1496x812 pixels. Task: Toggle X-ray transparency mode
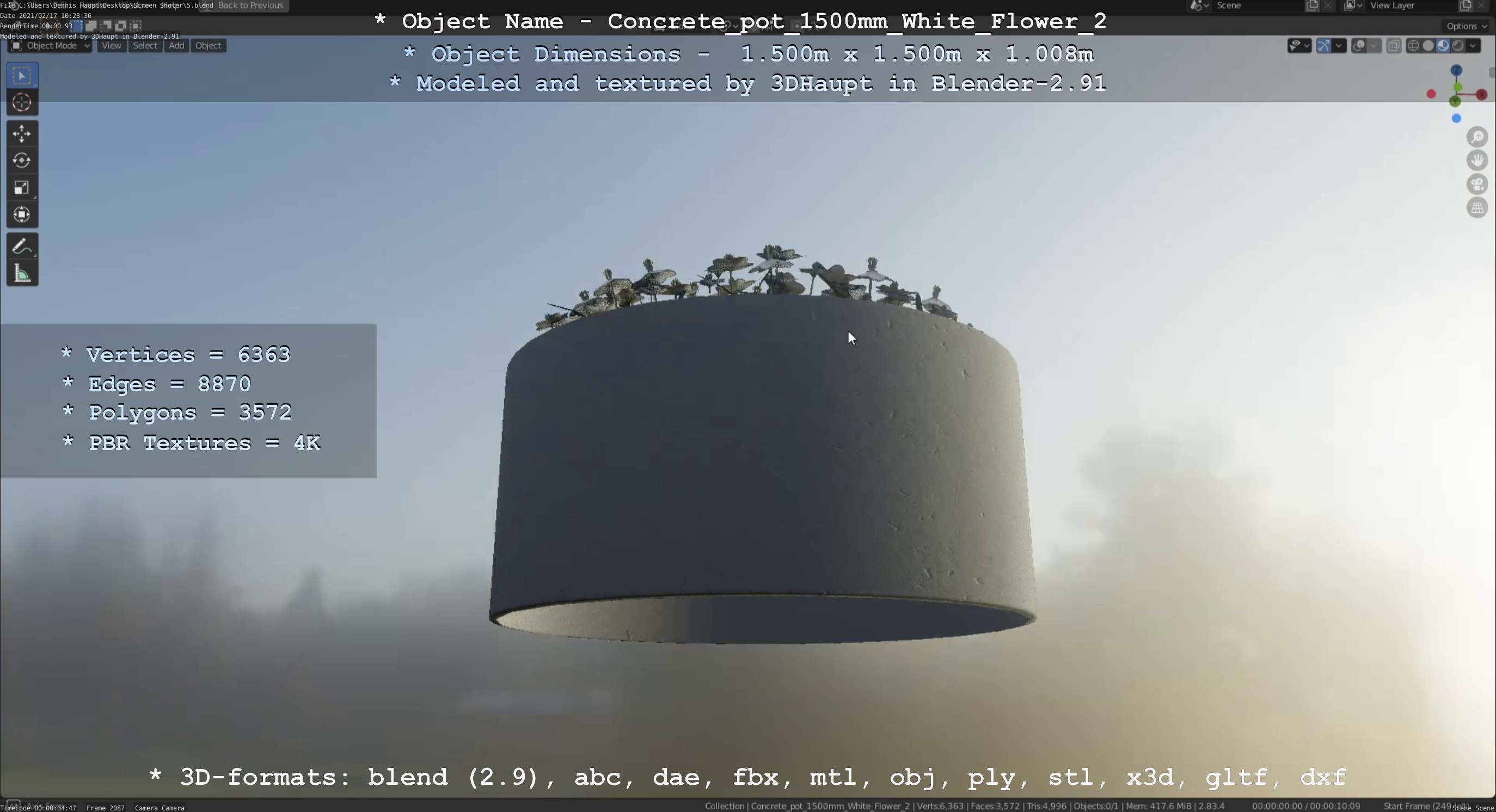[1393, 46]
